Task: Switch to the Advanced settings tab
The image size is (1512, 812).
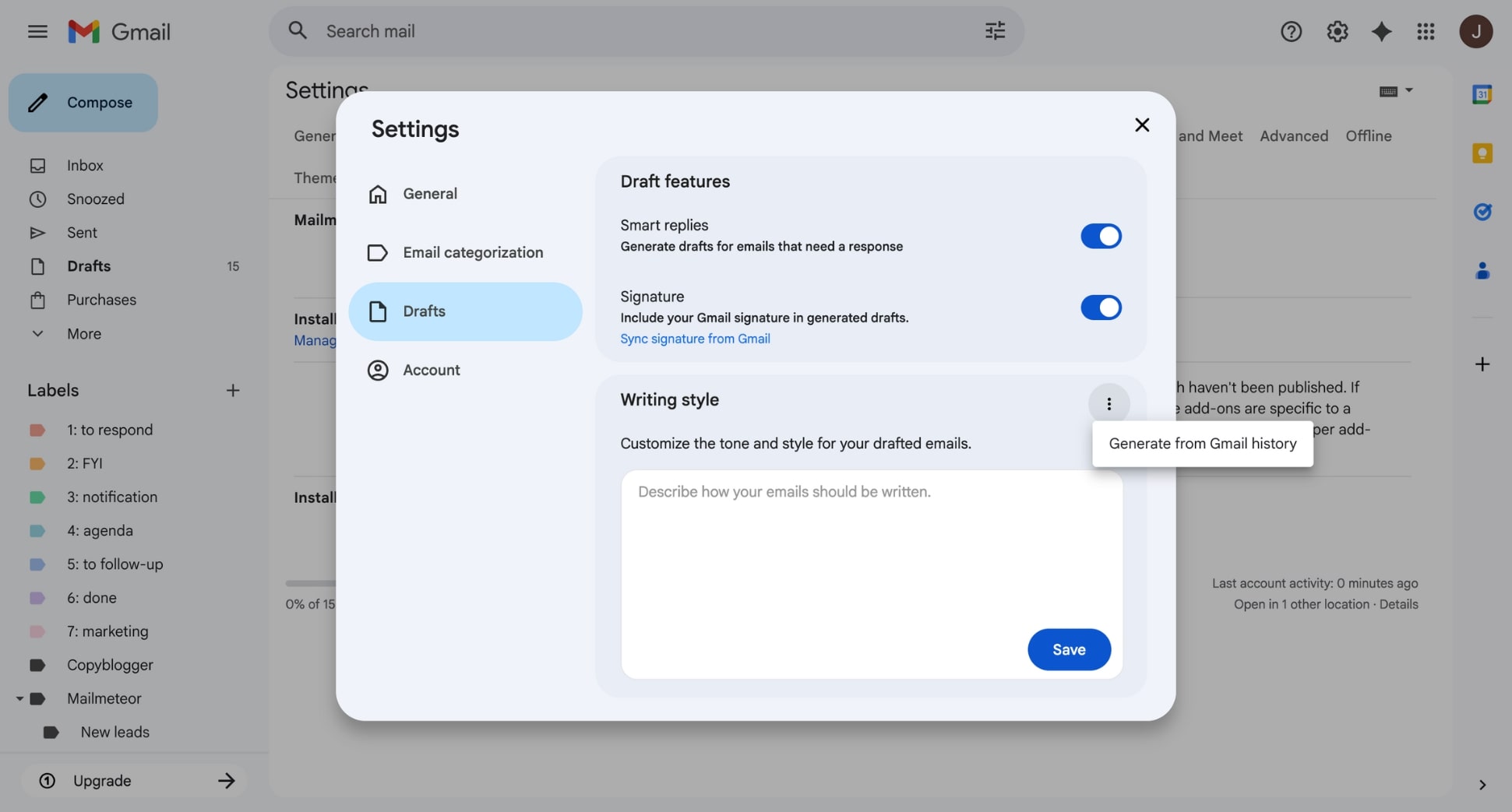Action: pyautogui.click(x=1293, y=135)
